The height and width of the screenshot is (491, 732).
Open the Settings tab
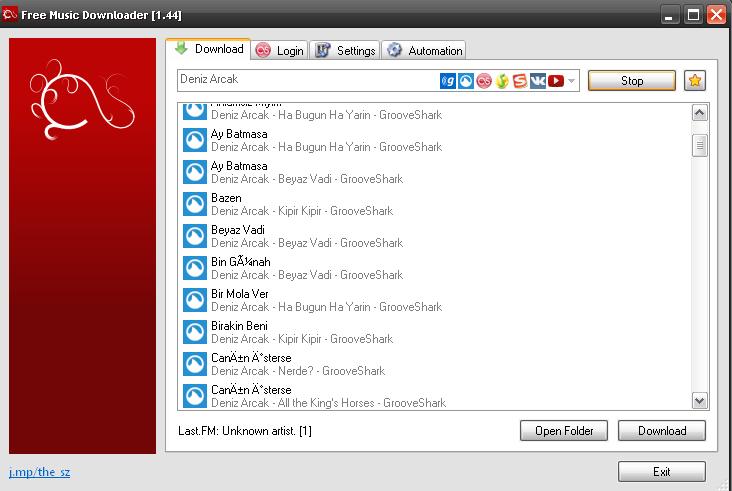tap(345, 50)
